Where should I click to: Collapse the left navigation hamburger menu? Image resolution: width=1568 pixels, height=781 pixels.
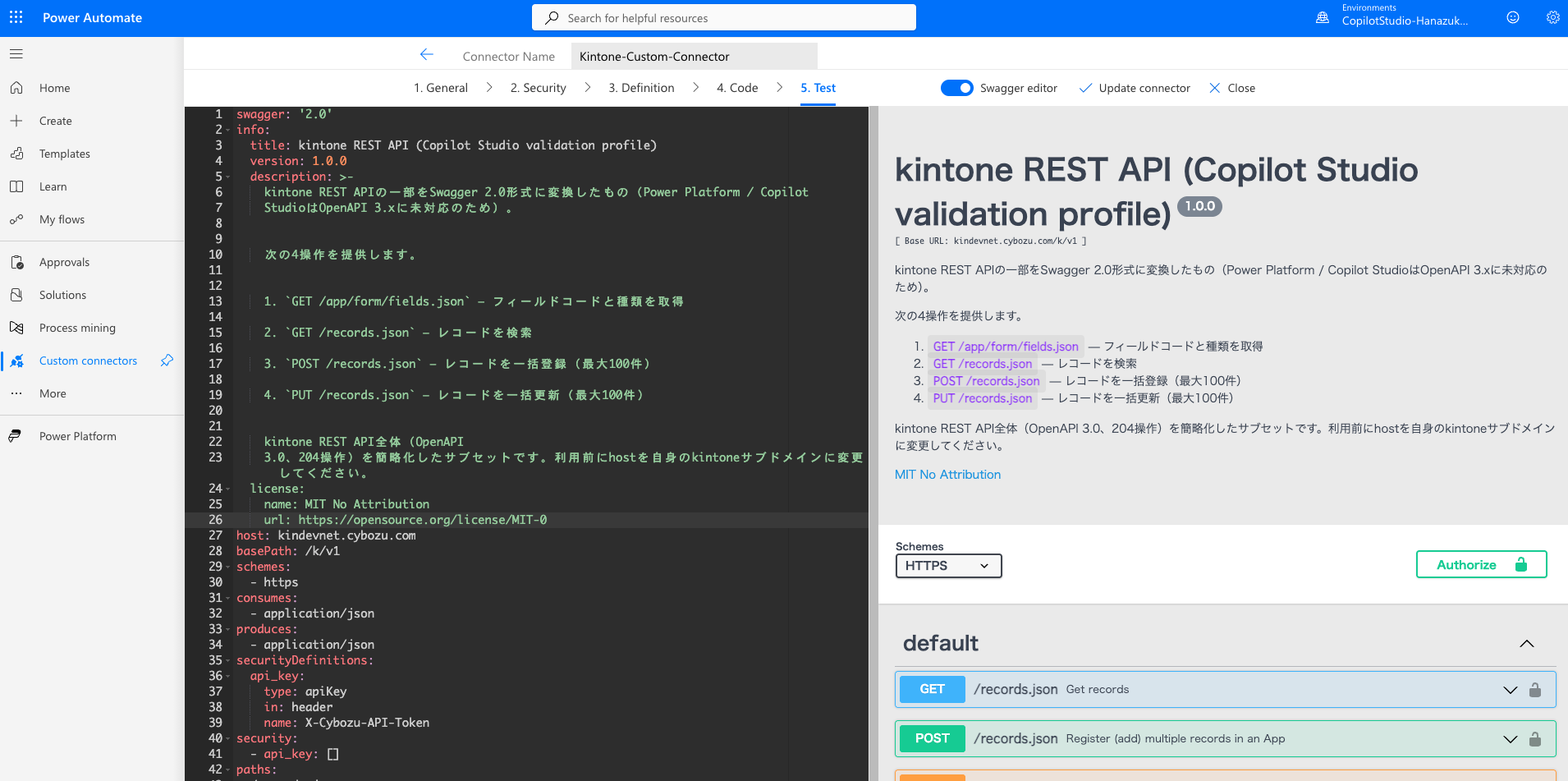coord(16,54)
